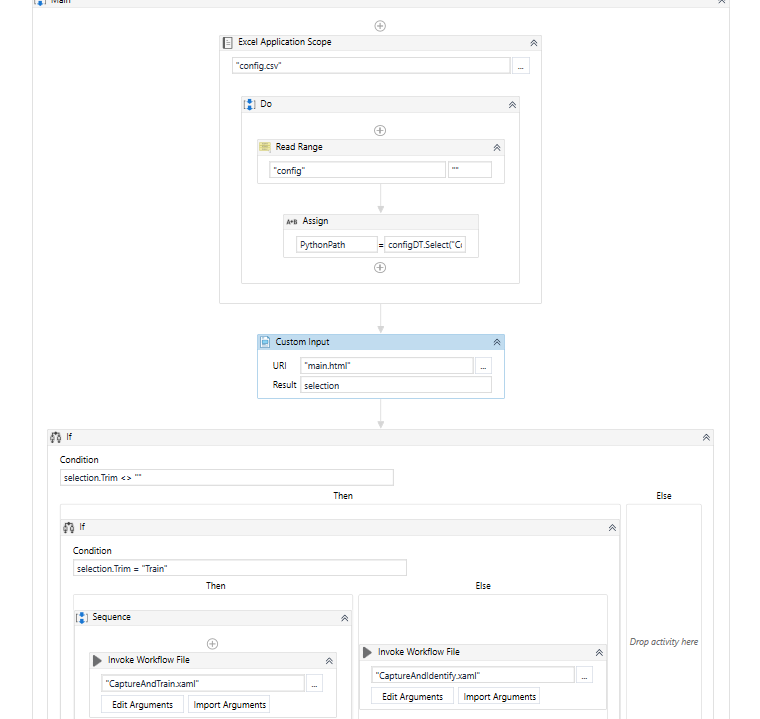Browse for config.csv workbook file
760x719 pixels.
click(x=521, y=66)
